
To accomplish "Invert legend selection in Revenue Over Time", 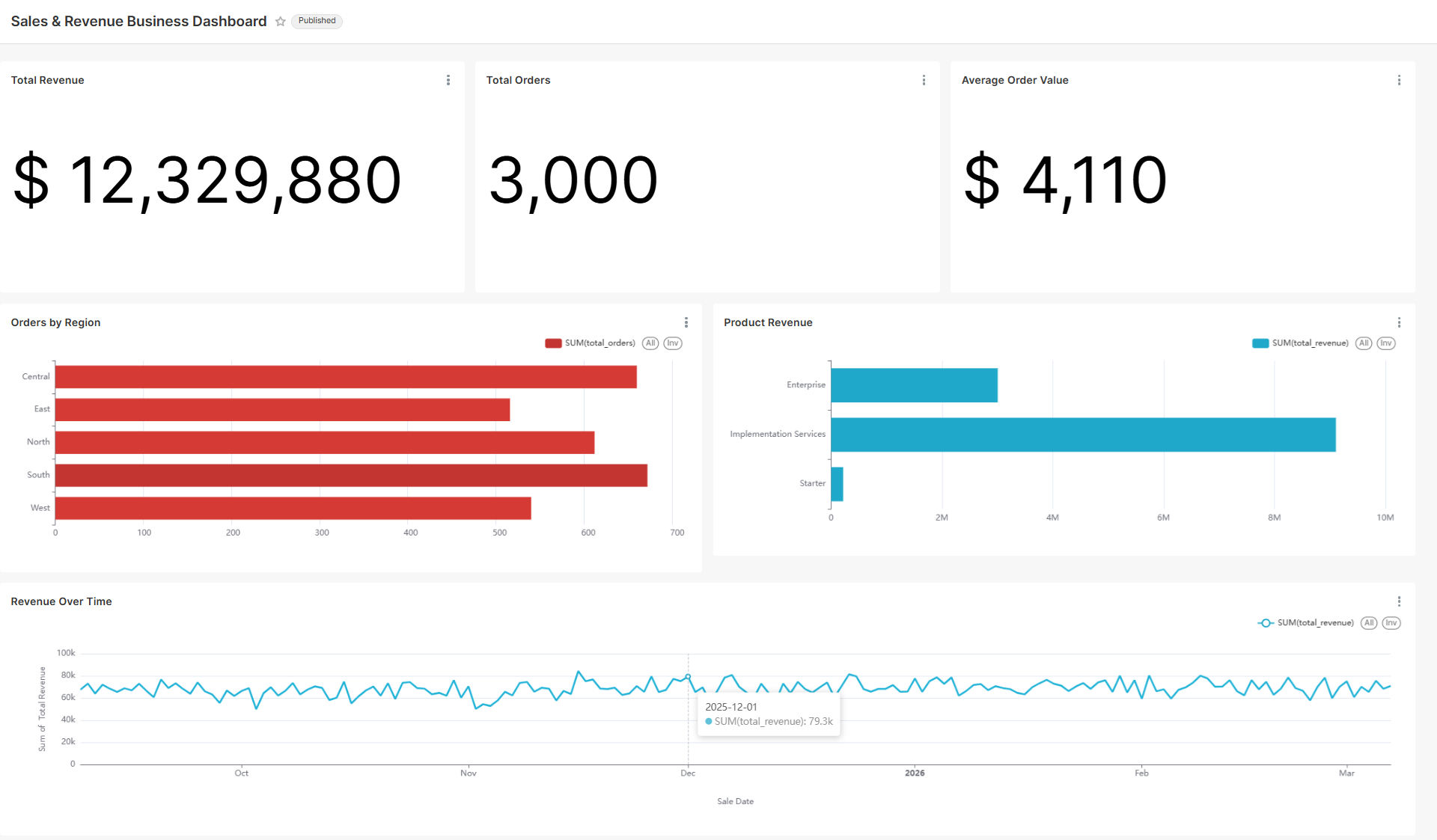I will (1391, 623).
